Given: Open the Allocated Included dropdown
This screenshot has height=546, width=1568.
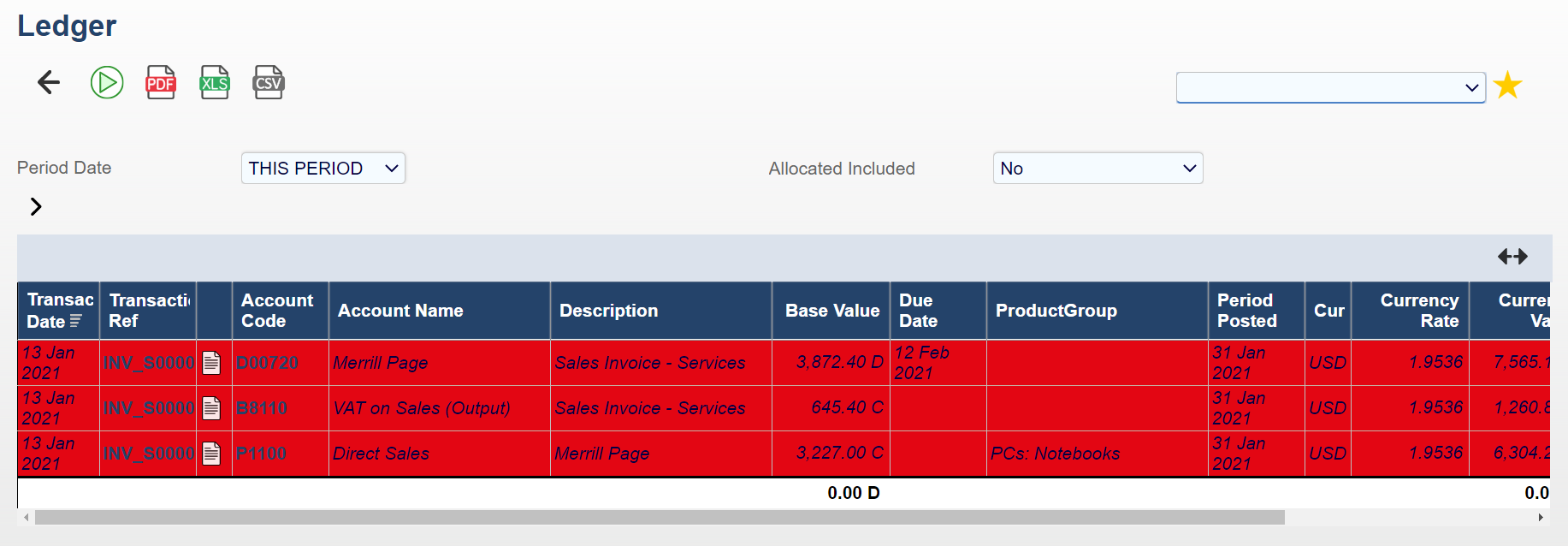Looking at the screenshot, I should [1098, 169].
